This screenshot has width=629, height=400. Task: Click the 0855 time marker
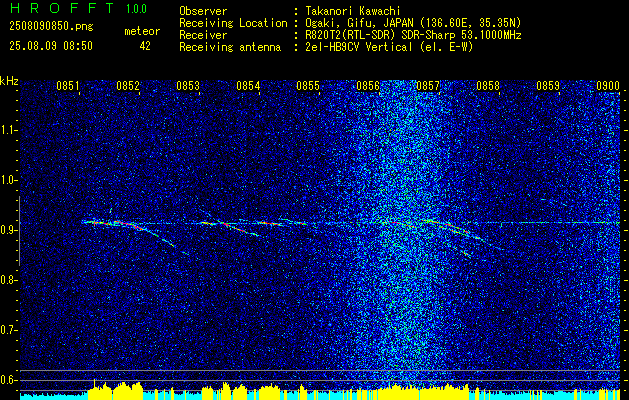[308, 86]
